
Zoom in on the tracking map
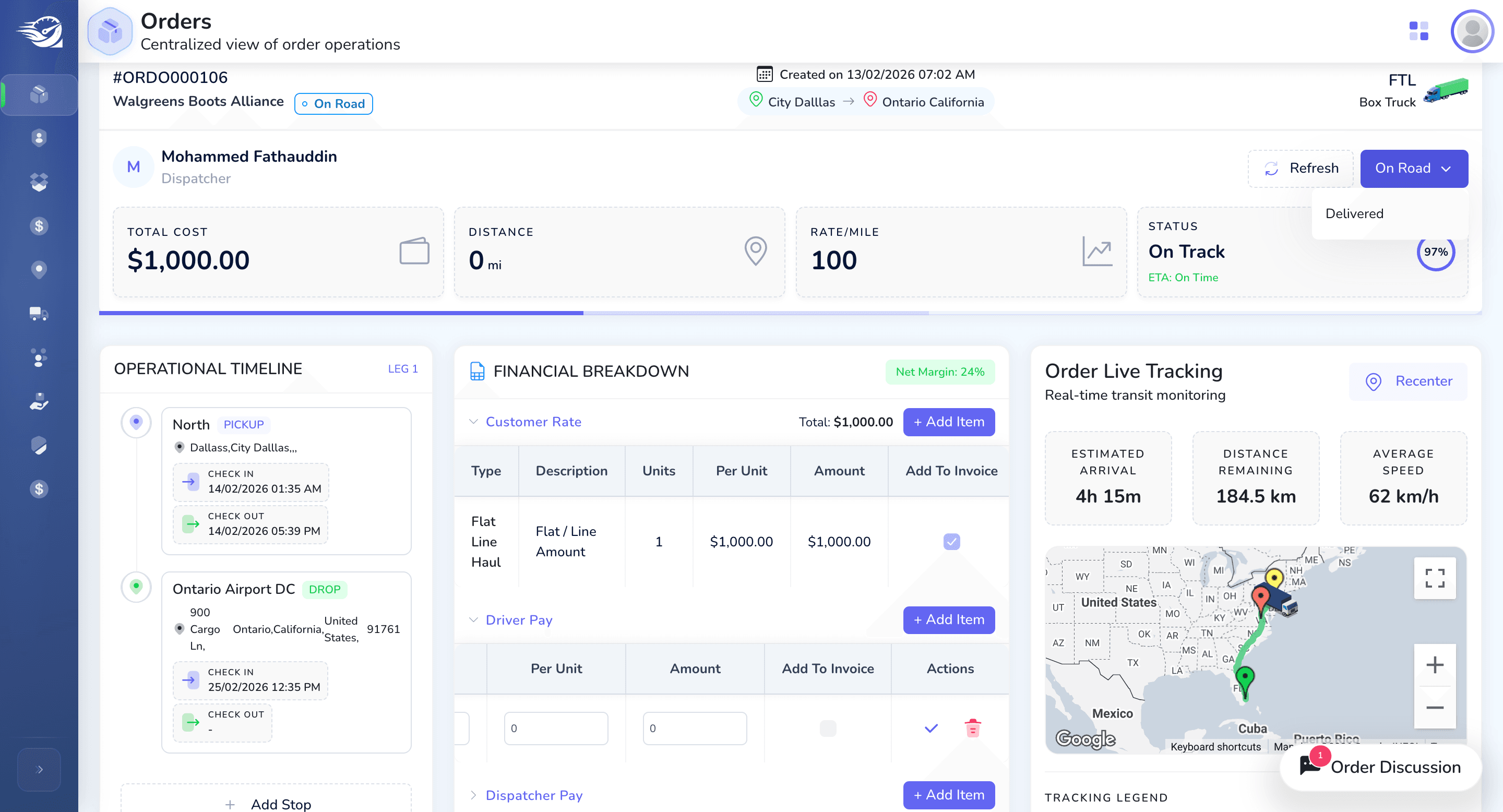1434,665
